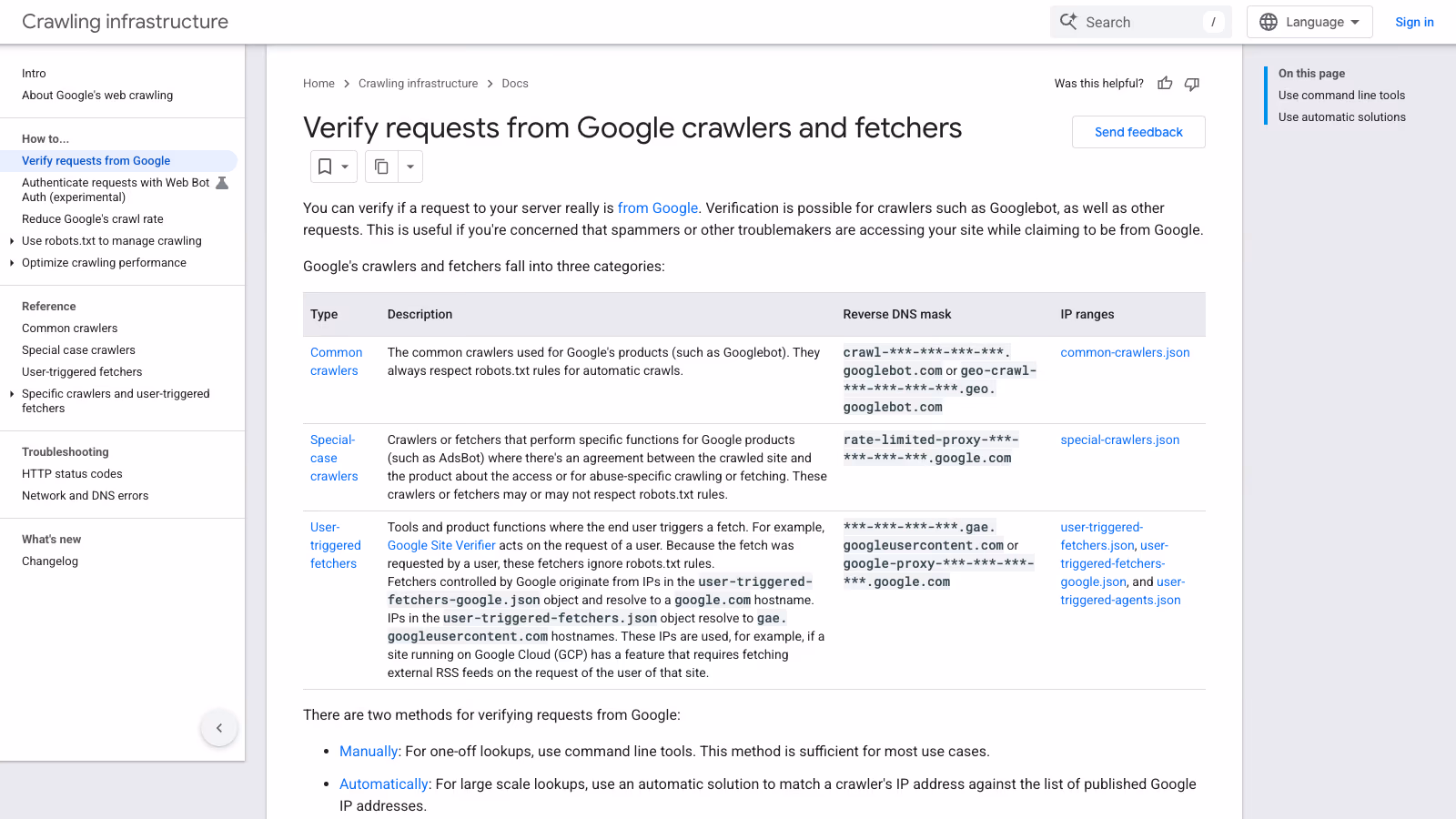Expand 'Use robots.txt to manage crawling'

click(12, 241)
